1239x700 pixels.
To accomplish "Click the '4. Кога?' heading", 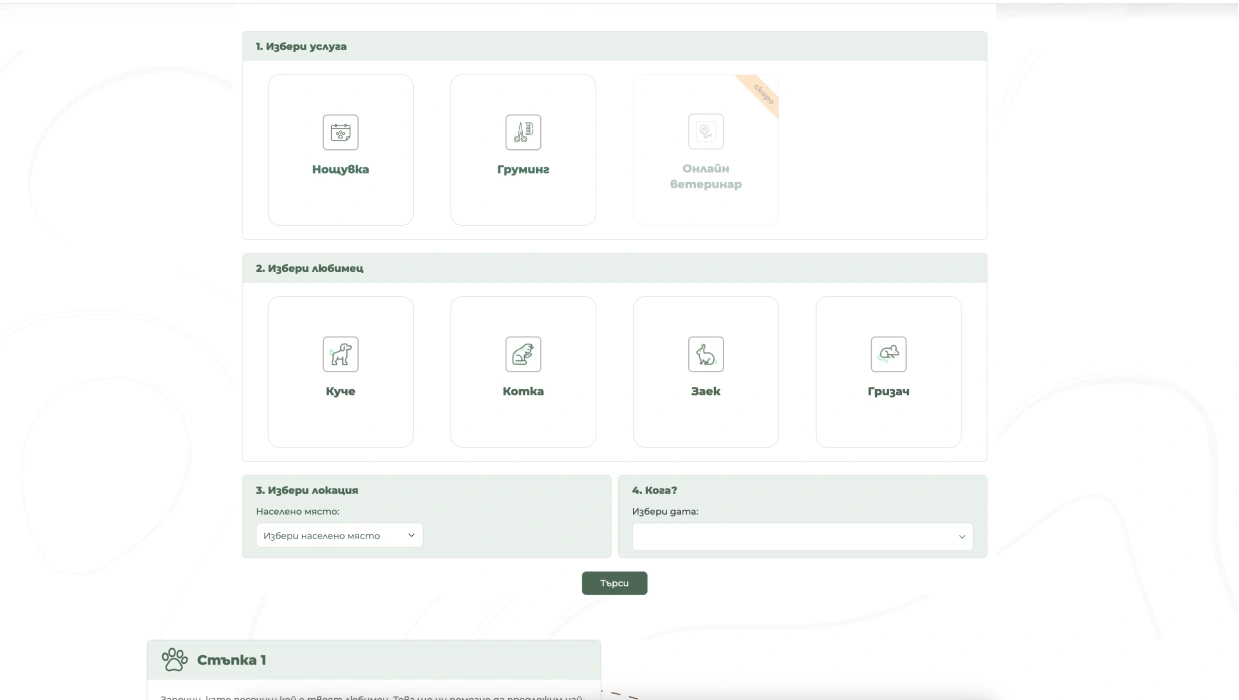I will point(654,491).
